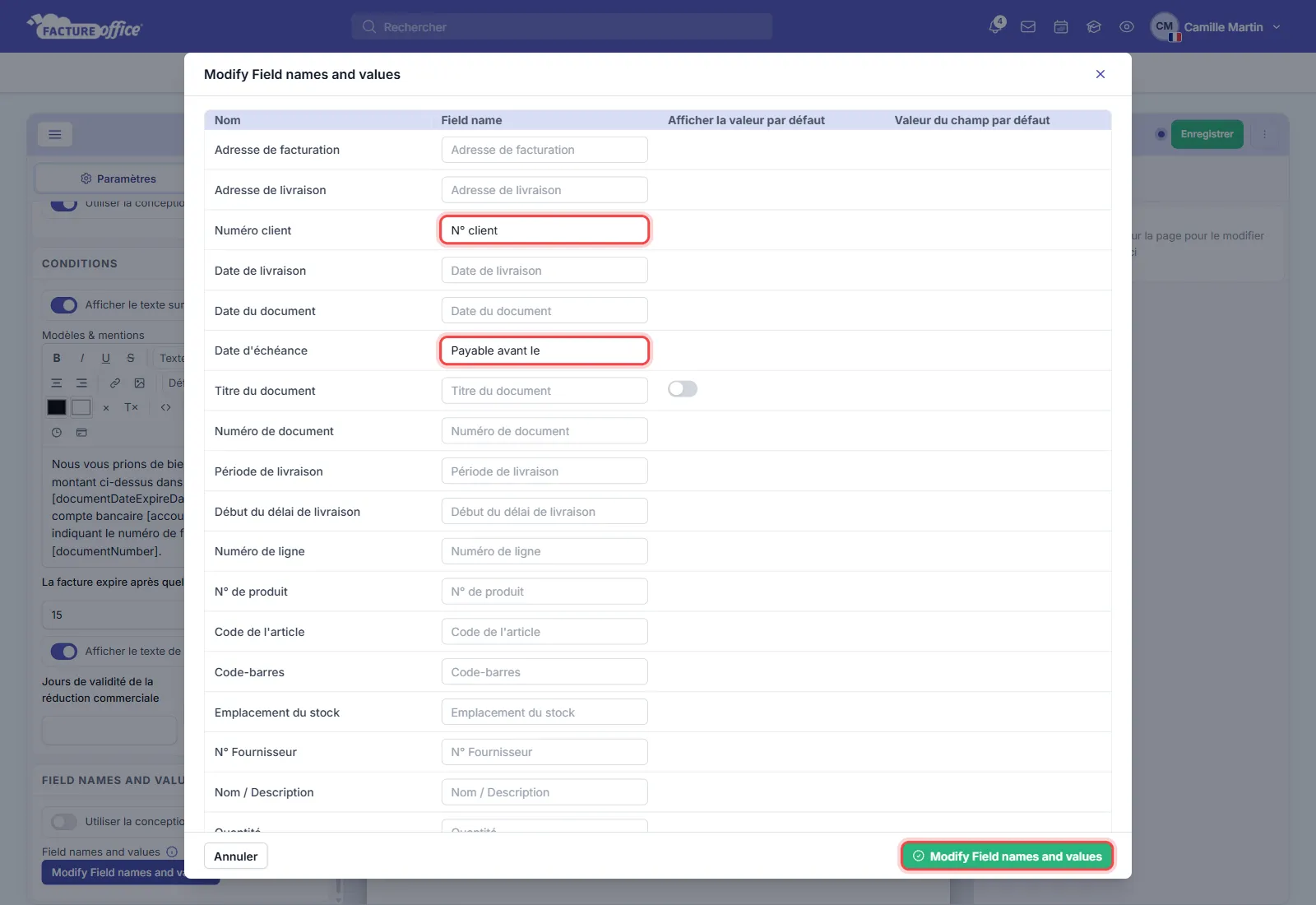The image size is (1316, 905).
Task: Insert a link using the link icon
Action: (x=115, y=383)
